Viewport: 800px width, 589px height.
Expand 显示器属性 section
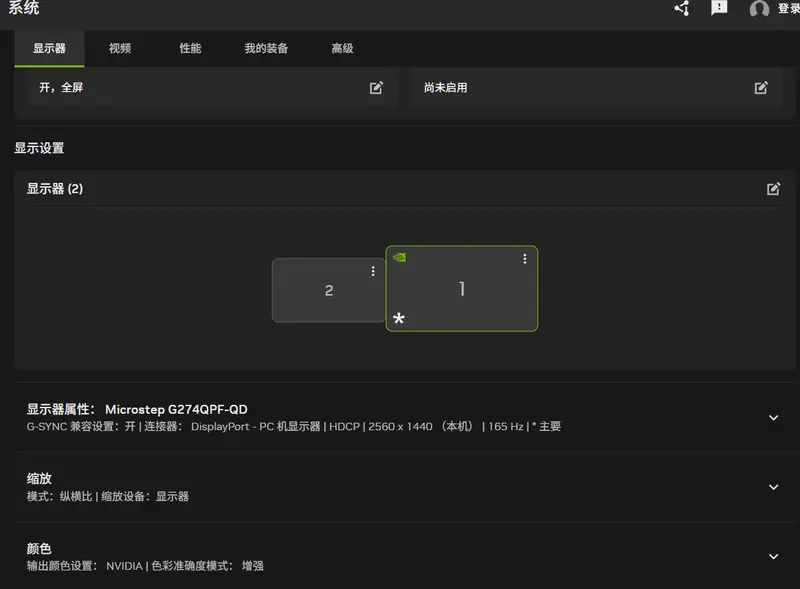pos(773,418)
